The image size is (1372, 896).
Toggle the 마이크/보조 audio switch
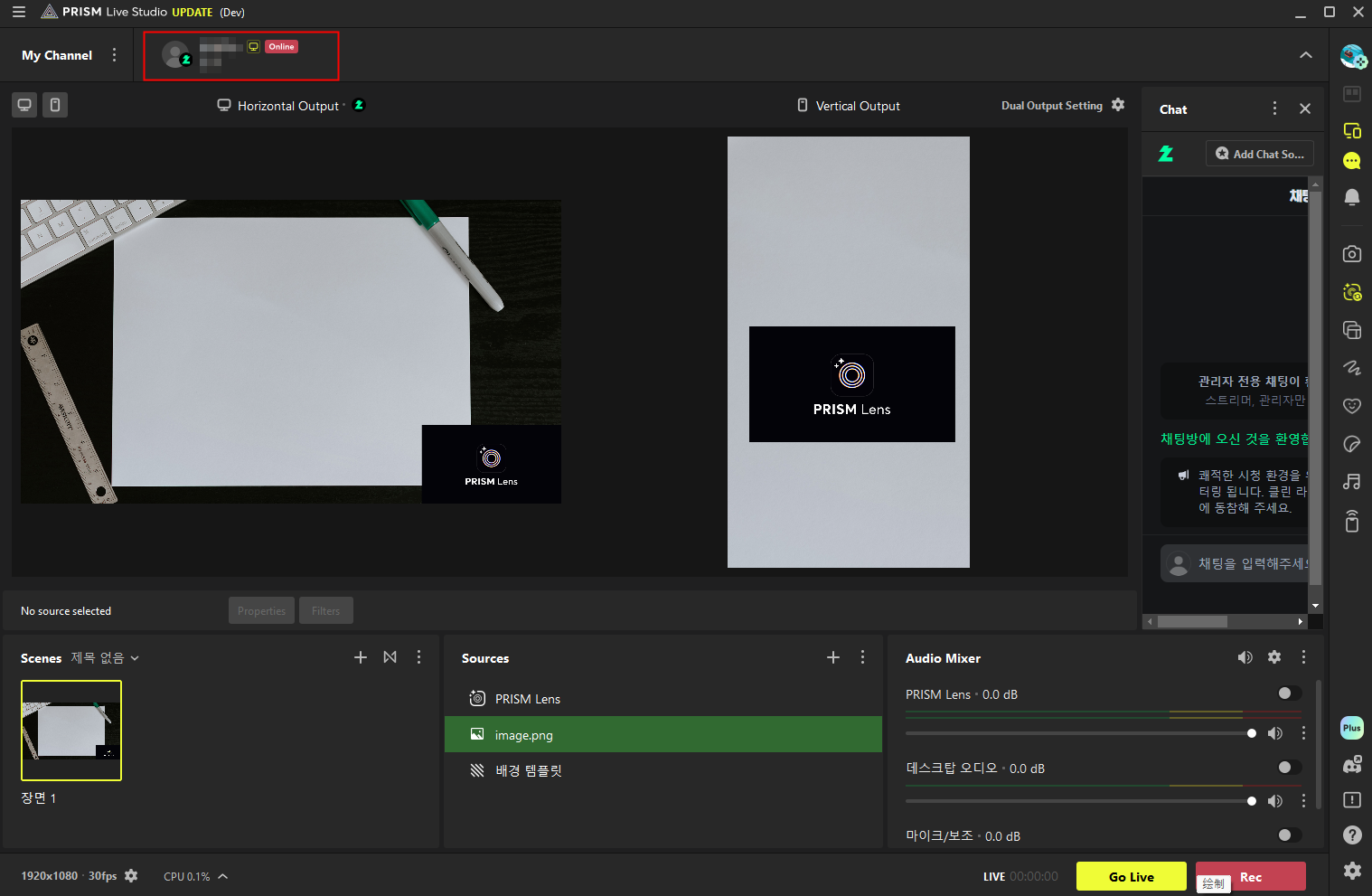[1289, 835]
